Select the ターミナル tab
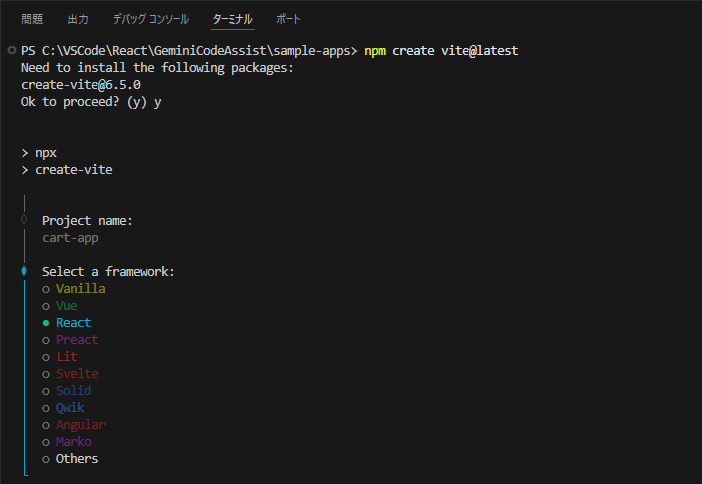 (232, 19)
